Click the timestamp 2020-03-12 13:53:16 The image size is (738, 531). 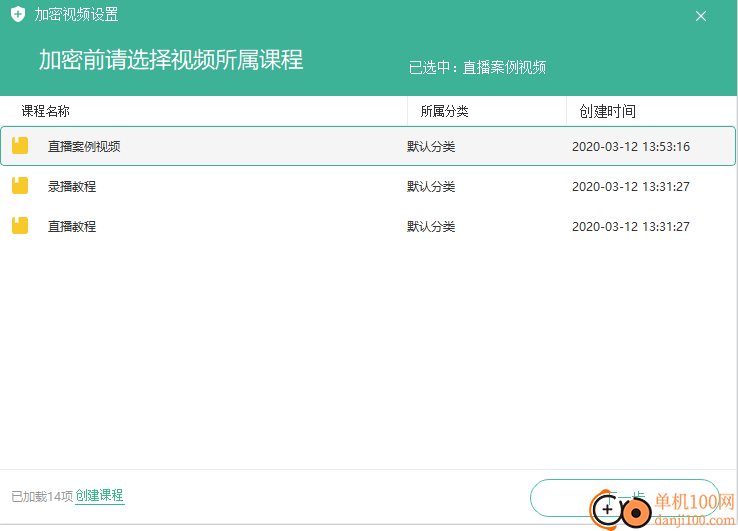[631, 146]
